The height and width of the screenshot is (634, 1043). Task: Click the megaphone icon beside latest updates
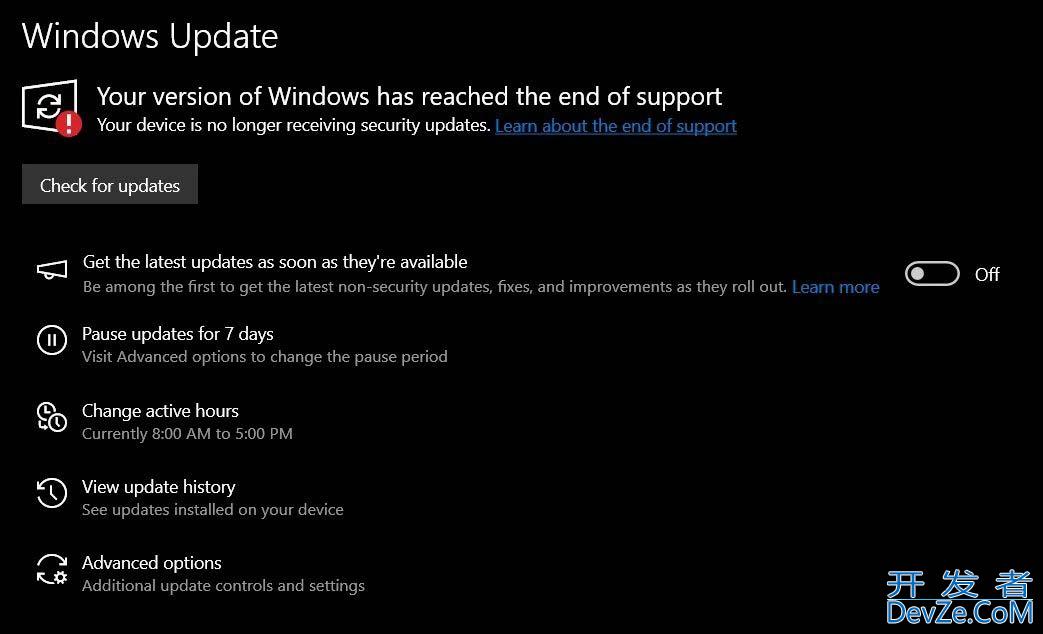[x=52, y=270]
